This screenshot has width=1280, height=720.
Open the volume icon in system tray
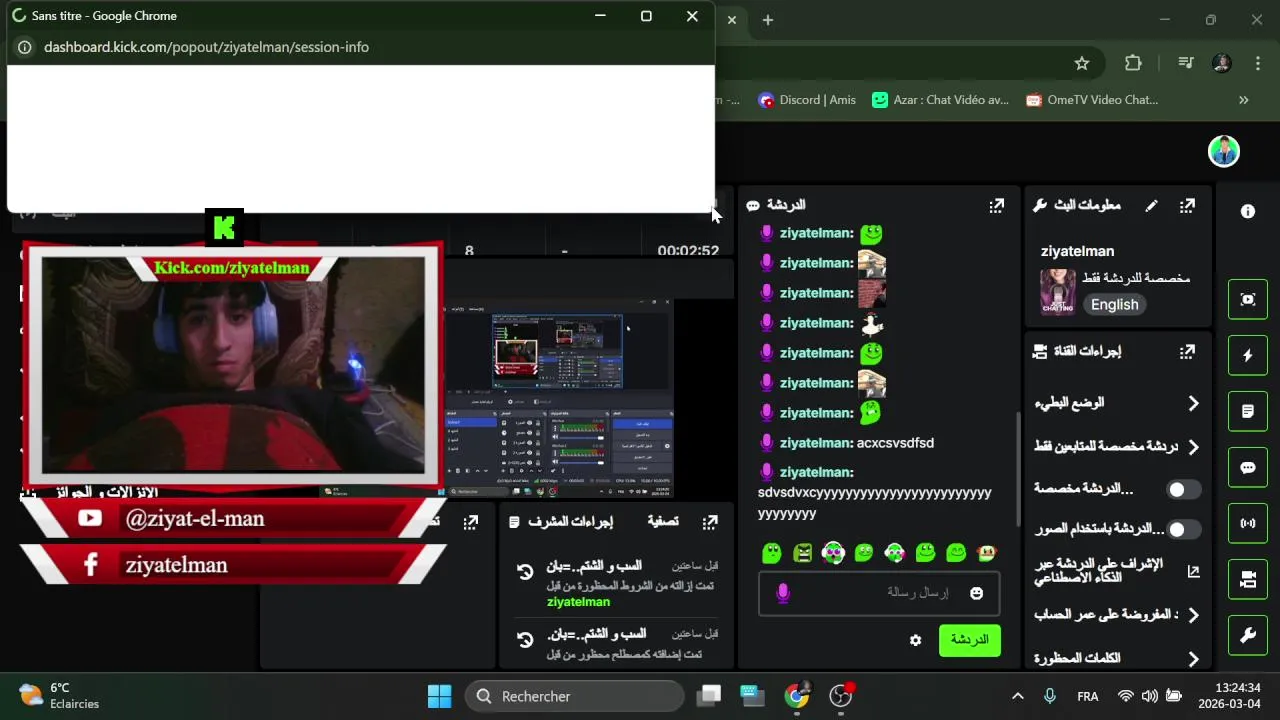1150,696
